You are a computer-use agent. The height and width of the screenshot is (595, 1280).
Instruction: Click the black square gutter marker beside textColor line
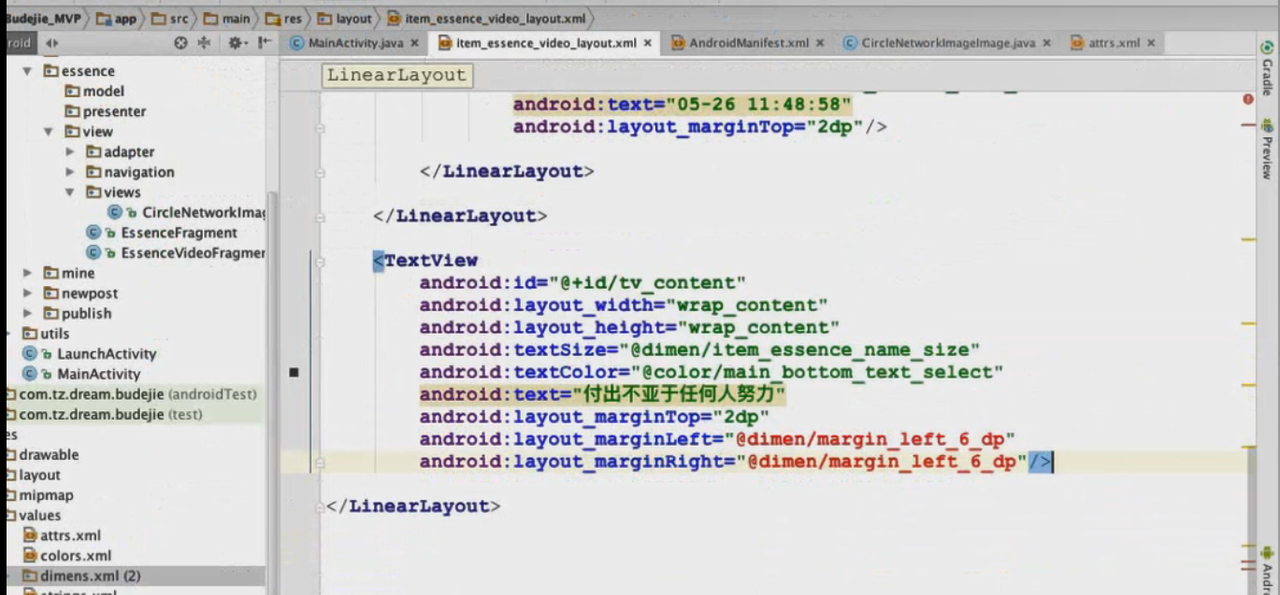(294, 372)
